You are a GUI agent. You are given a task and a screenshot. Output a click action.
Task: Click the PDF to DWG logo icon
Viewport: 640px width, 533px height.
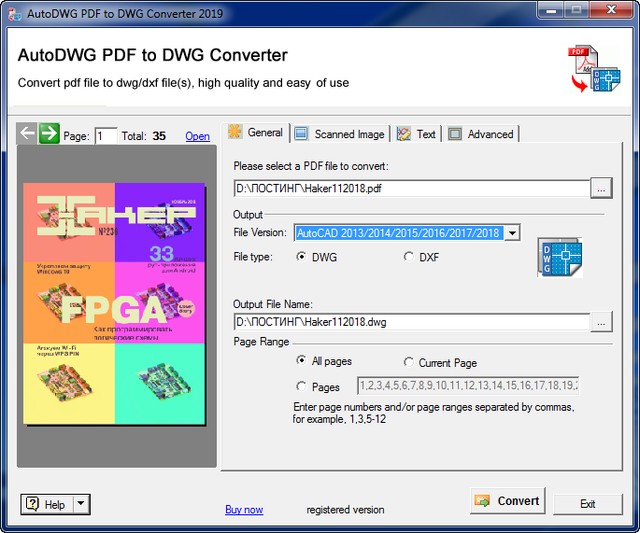593,70
